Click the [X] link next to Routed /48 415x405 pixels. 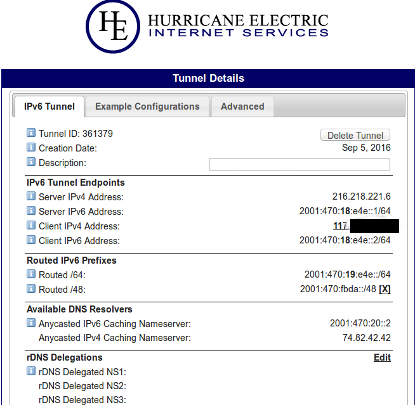(x=385, y=289)
